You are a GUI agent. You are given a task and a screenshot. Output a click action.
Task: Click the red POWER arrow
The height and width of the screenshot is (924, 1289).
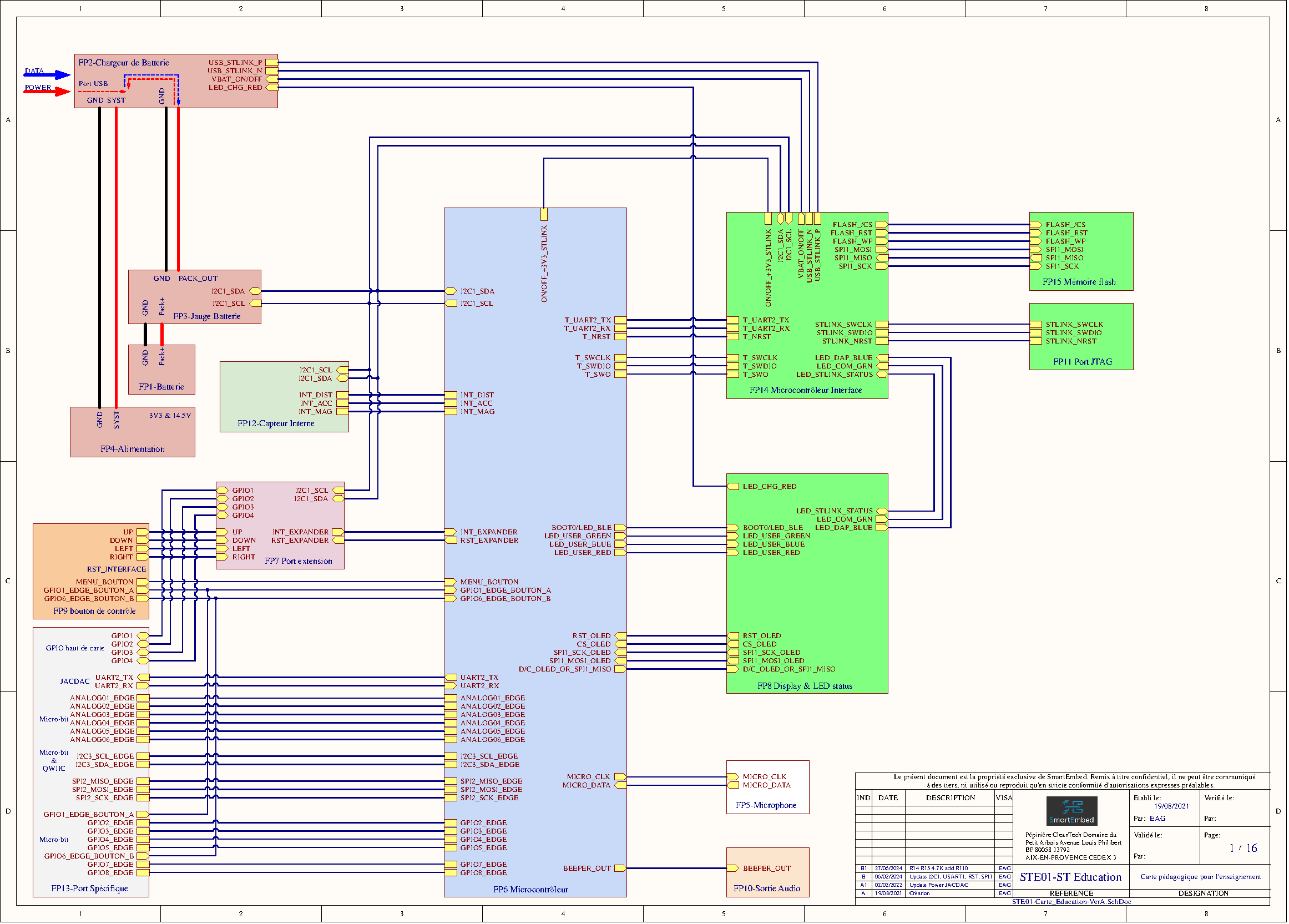click(48, 91)
